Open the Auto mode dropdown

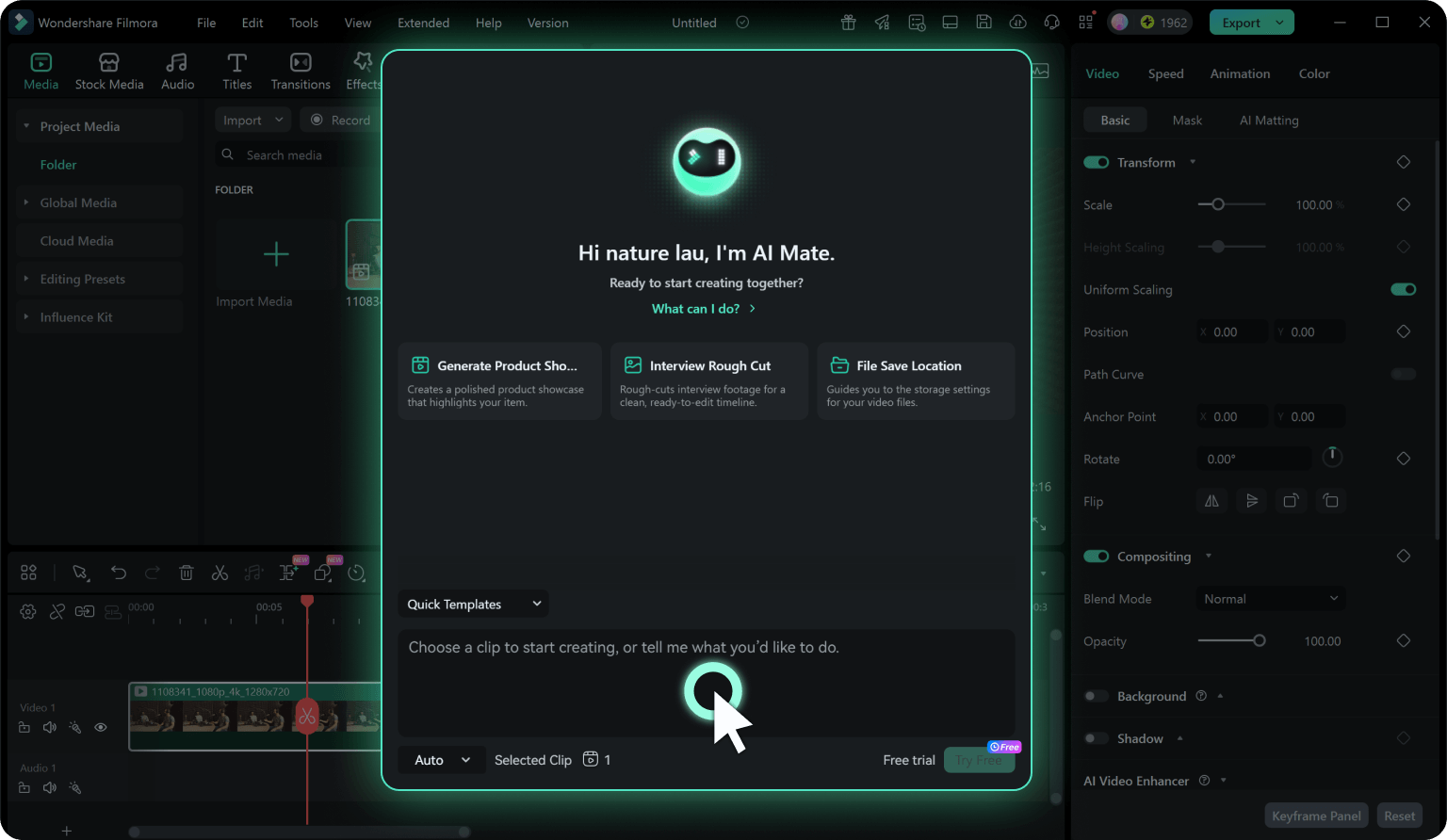[x=442, y=760]
